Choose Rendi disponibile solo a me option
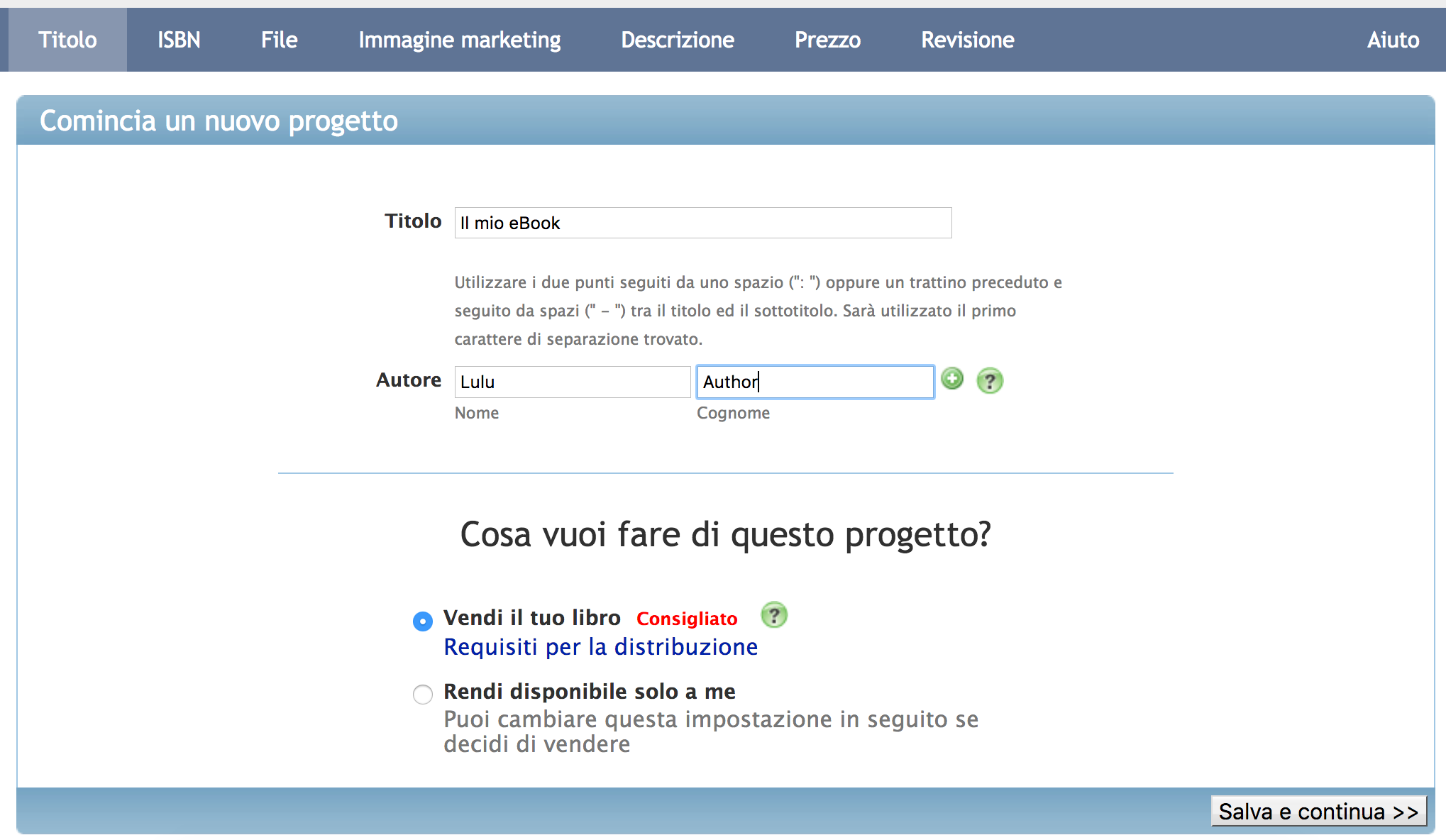Screen dimensions: 1446x840 pyautogui.click(x=423, y=694)
